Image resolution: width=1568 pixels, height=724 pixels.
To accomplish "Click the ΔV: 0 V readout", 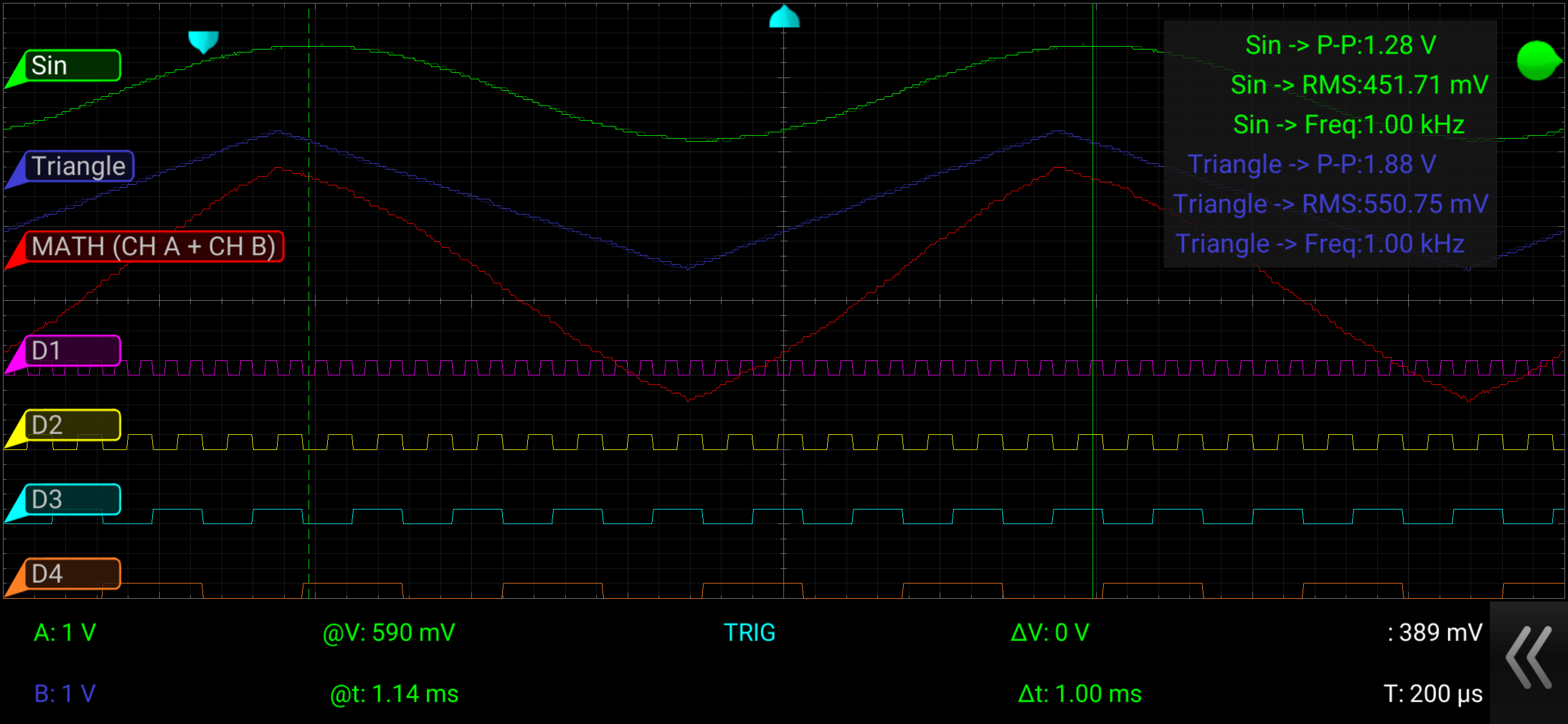I will [x=1049, y=632].
